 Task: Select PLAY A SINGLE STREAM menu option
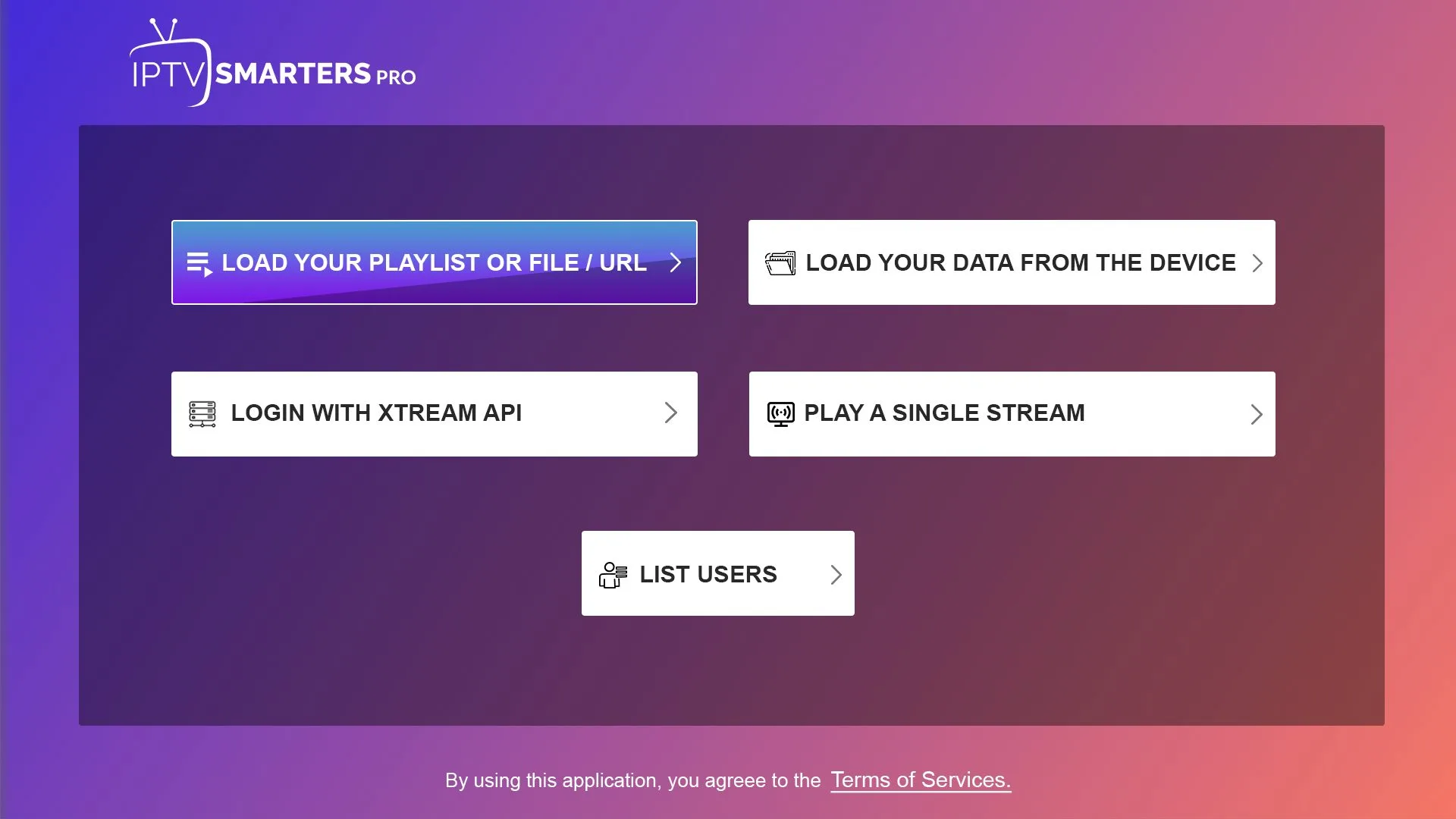[x=1012, y=413]
